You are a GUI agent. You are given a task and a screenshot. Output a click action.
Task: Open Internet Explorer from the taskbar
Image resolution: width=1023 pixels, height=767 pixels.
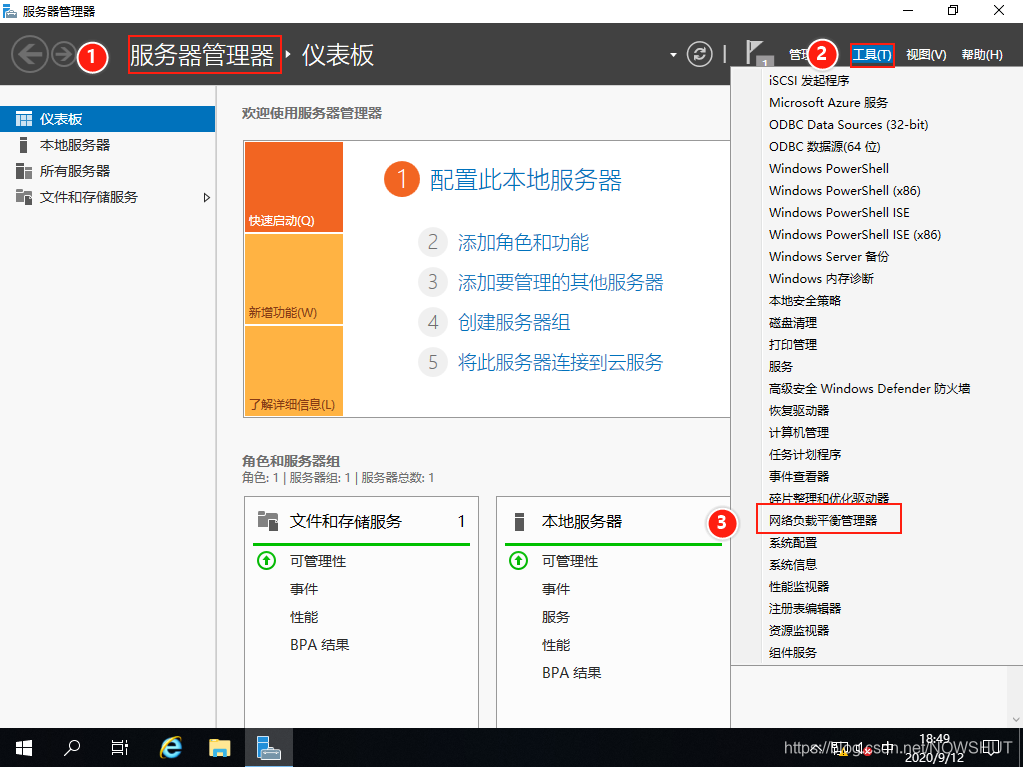(171, 747)
